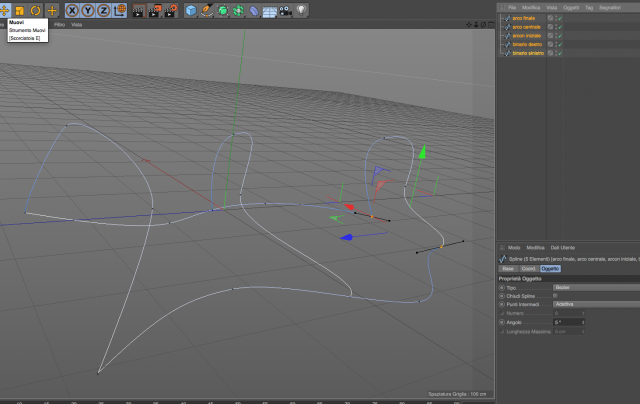Viewport: 640px width, 404px height.
Task: Open viewport Filtro menu
Action: coord(59,25)
